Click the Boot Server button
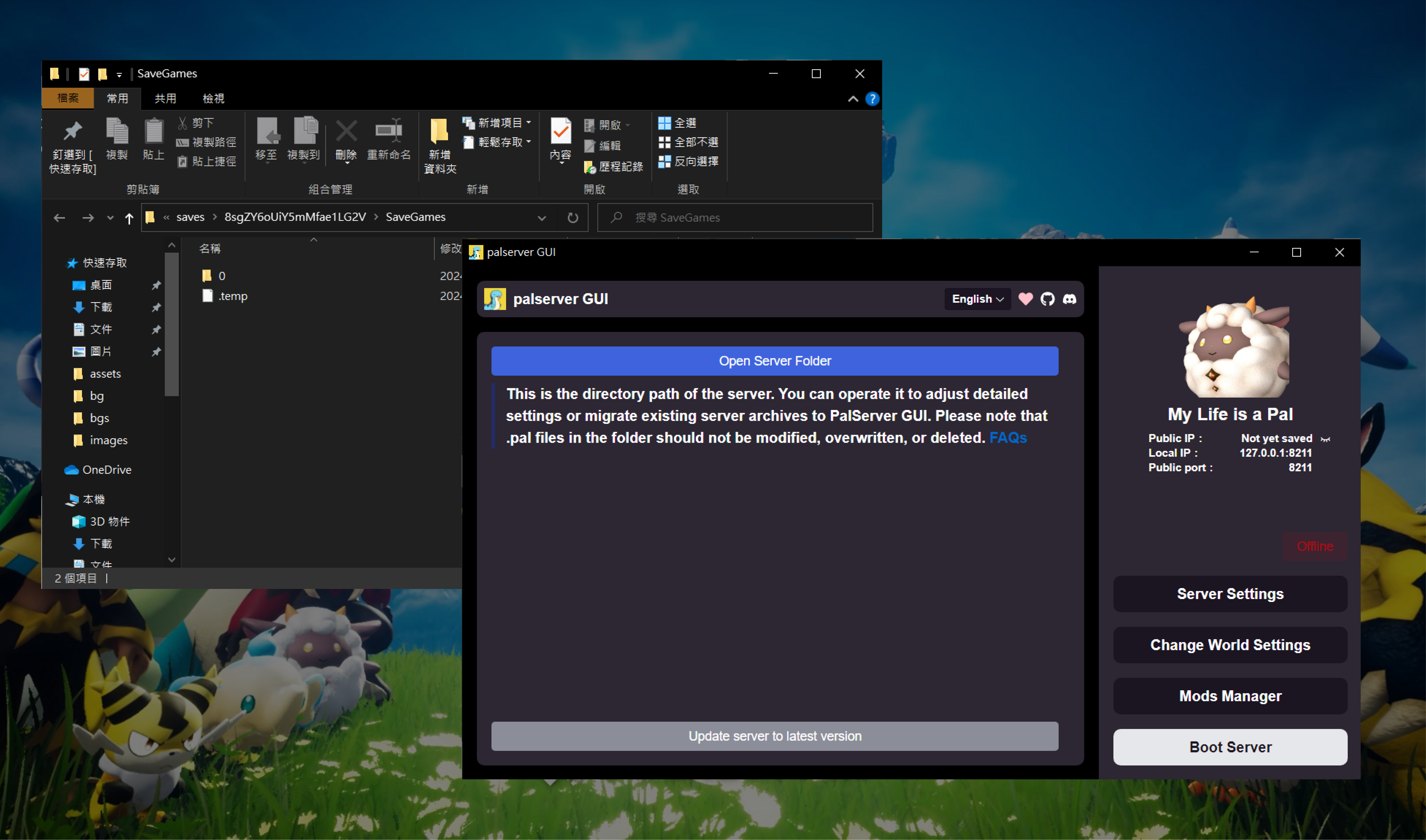The height and width of the screenshot is (840, 1426). [1230, 747]
